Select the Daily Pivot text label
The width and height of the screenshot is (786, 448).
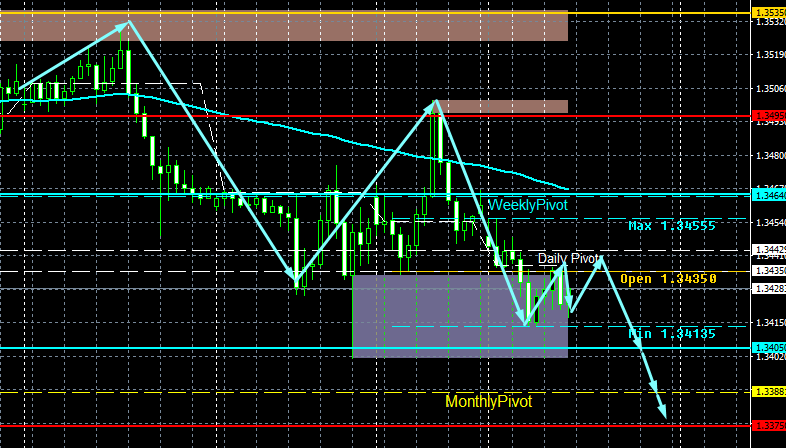coord(568,259)
